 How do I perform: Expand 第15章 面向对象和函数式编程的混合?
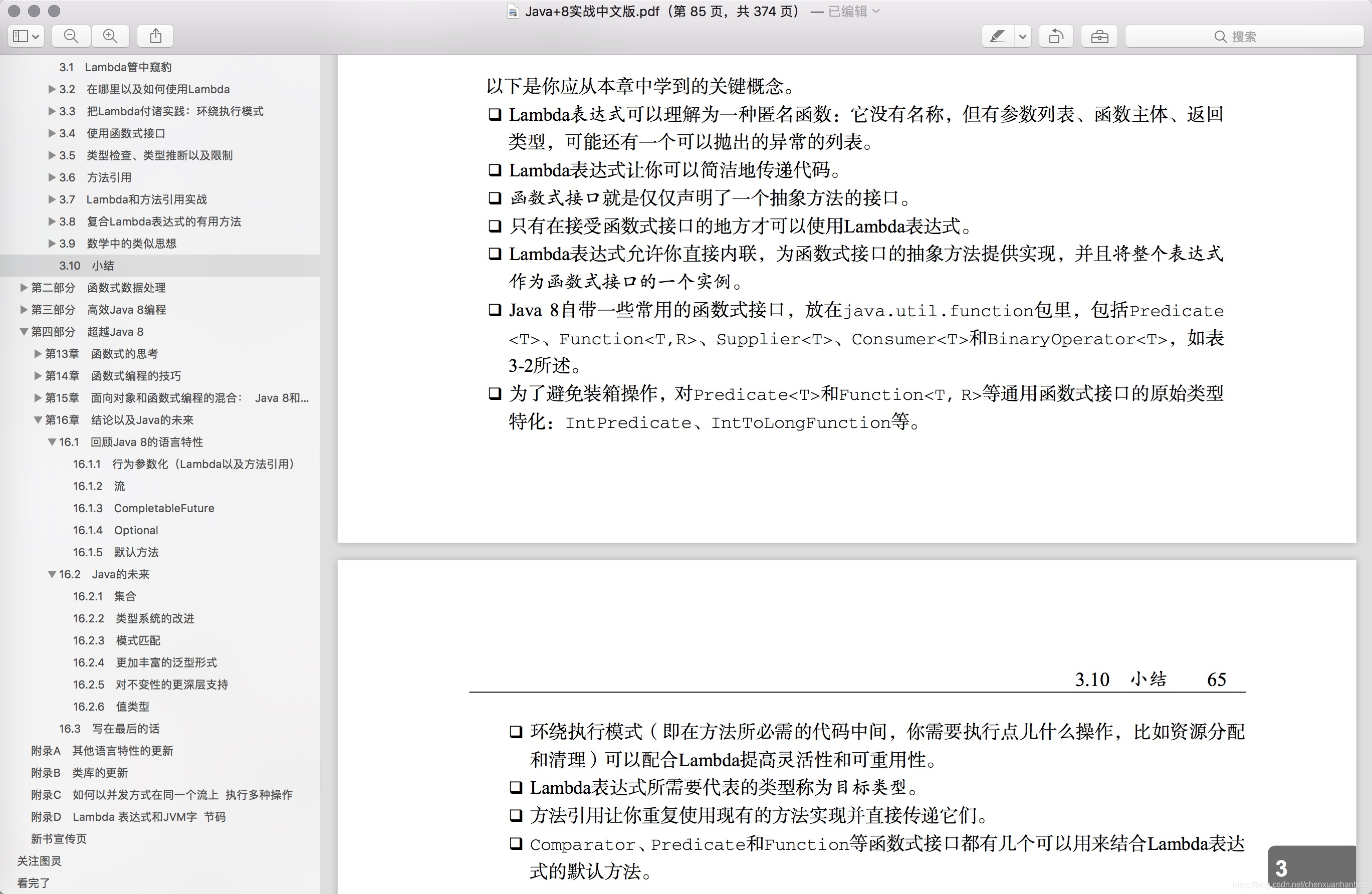38,398
